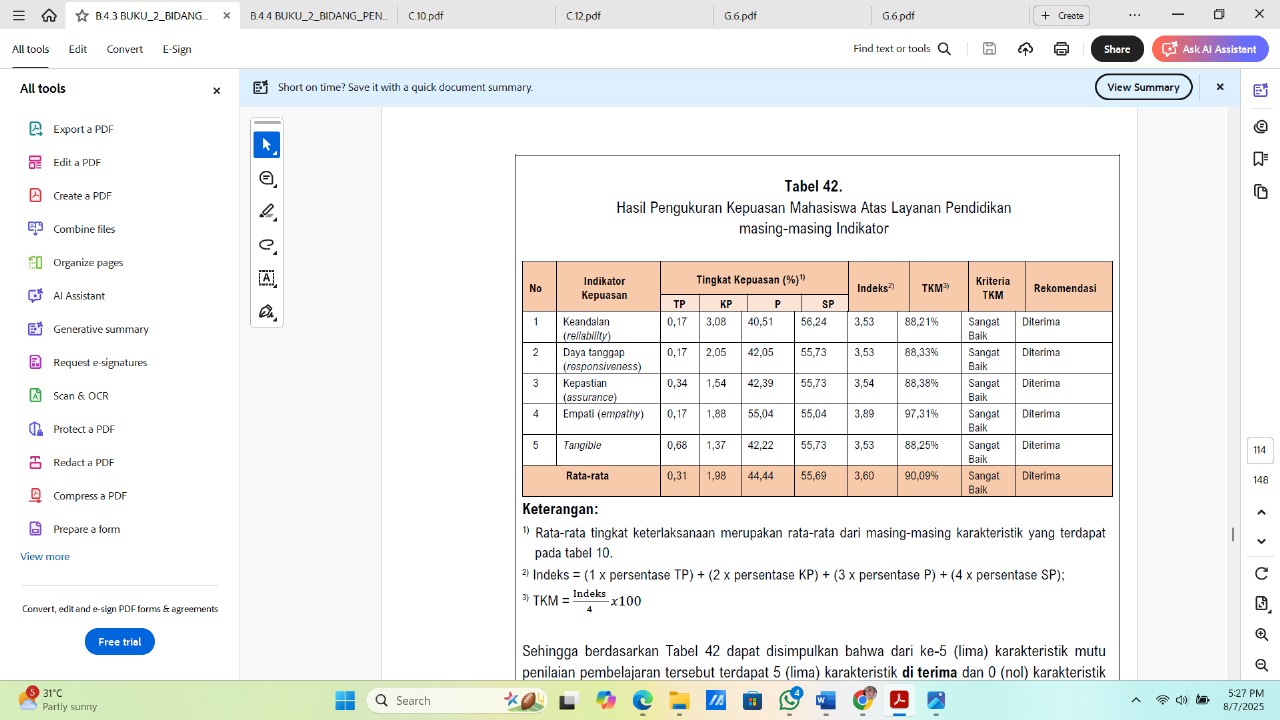Viewport: 1280px width, 720px height.
Task: Click the View Summary button
Action: point(1143,87)
